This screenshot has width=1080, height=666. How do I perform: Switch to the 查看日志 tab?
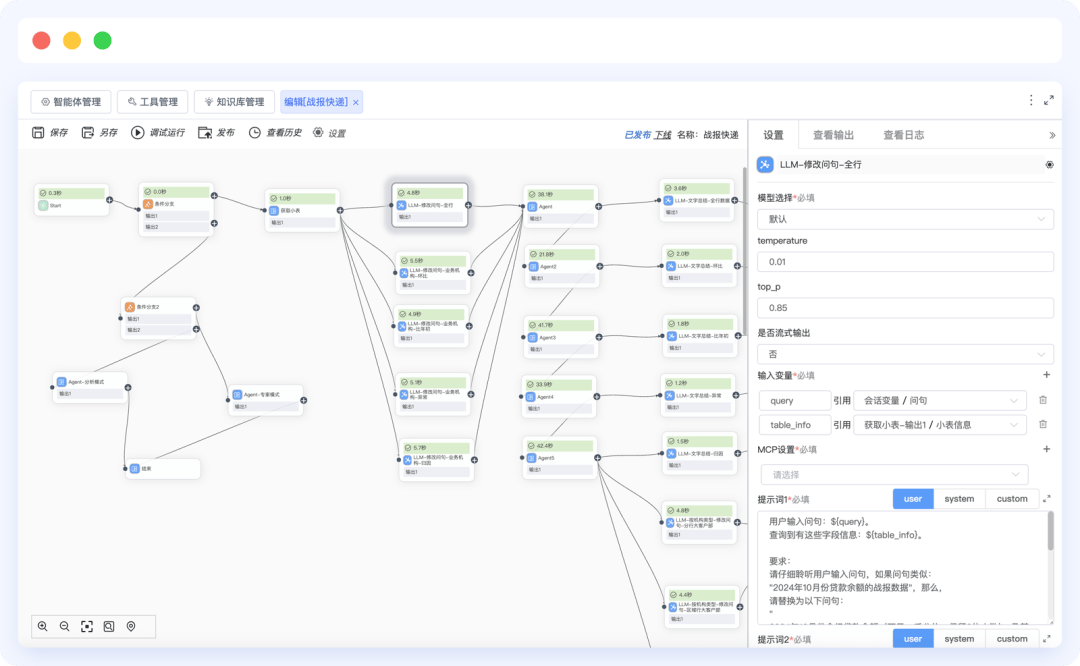pos(903,135)
